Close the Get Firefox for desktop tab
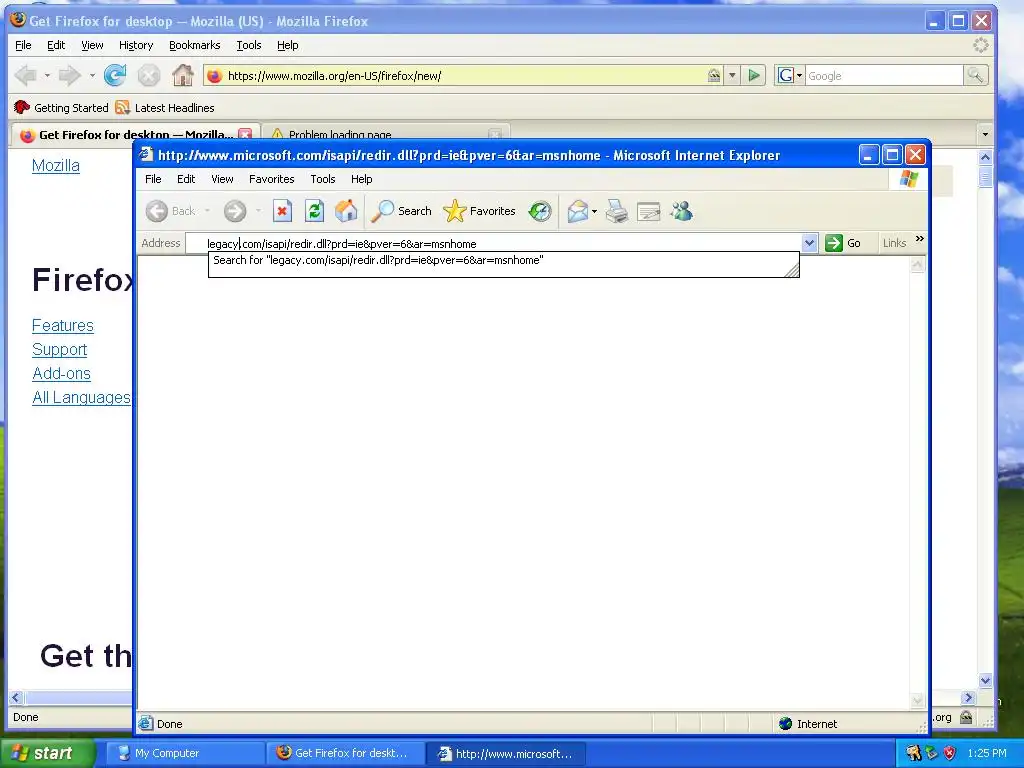Viewport: 1024px width, 768px height. [245, 134]
